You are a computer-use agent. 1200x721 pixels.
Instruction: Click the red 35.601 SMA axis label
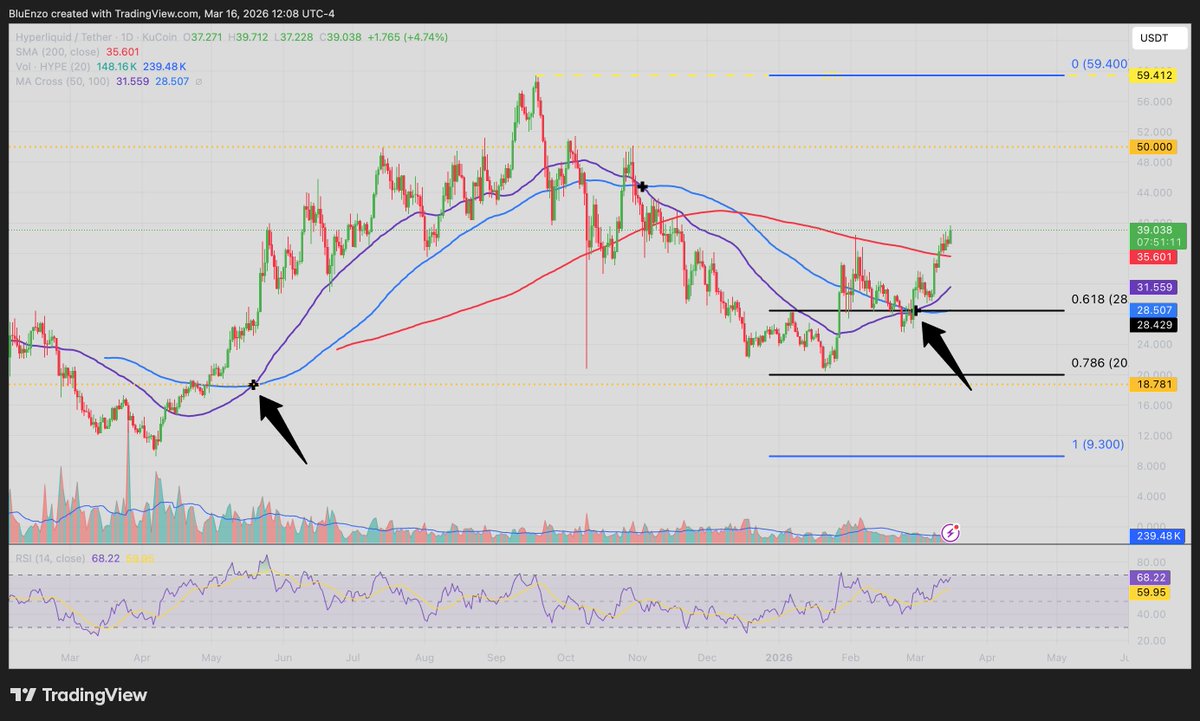(1152, 257)
